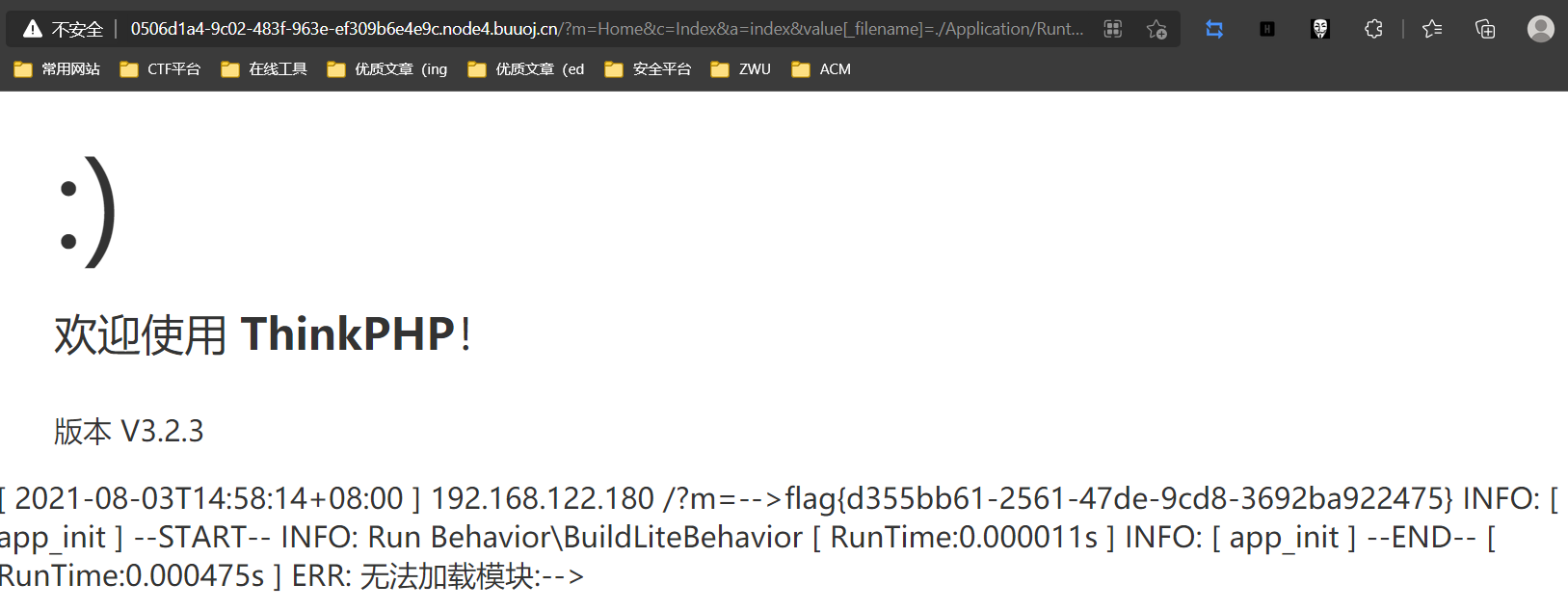Open the 在线工具 bookmark folder

264,69
